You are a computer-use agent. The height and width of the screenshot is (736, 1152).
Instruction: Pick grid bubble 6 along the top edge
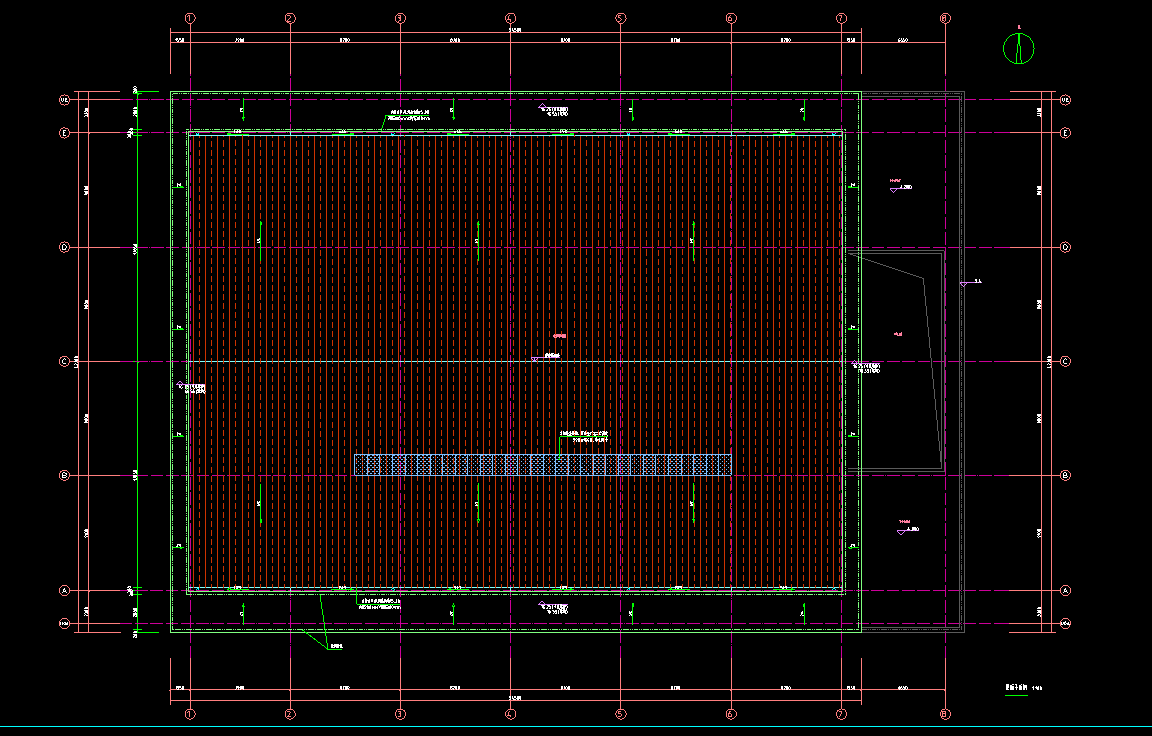[x=730, y=18]
